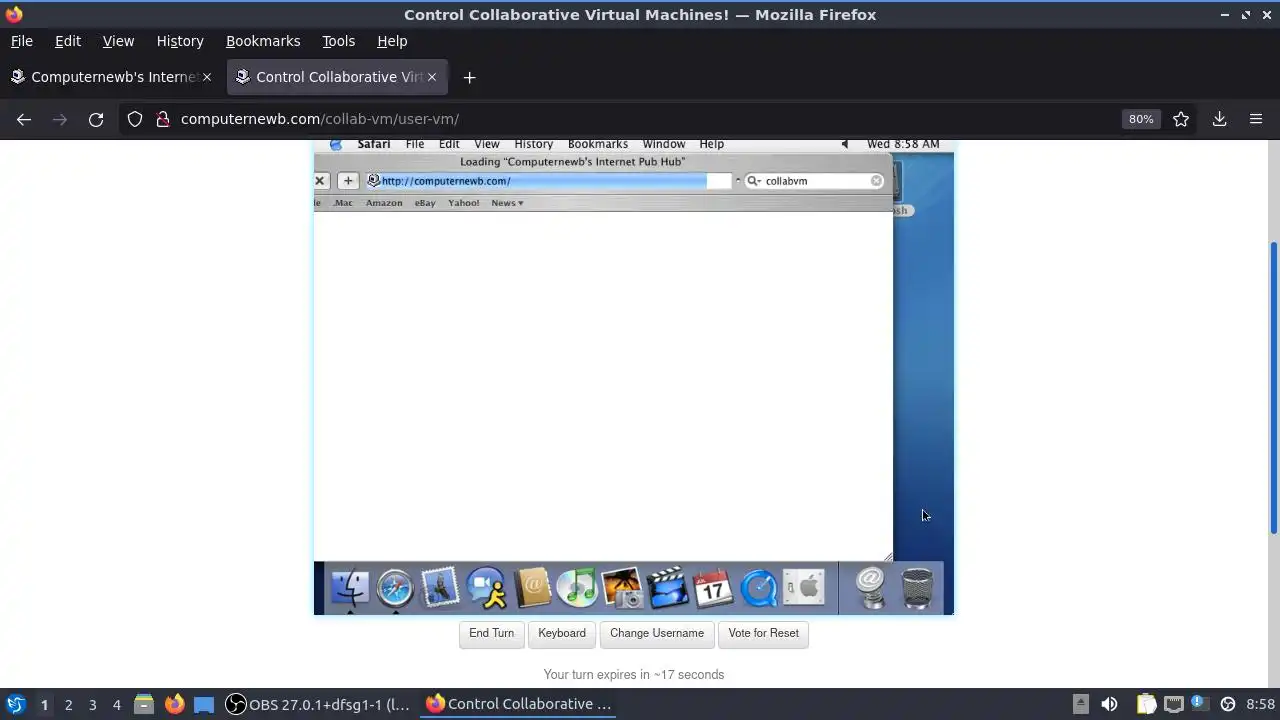Screen dimensions: 1280x720
Task: Open Firefox History menu
Action: (x=180, y=41)
